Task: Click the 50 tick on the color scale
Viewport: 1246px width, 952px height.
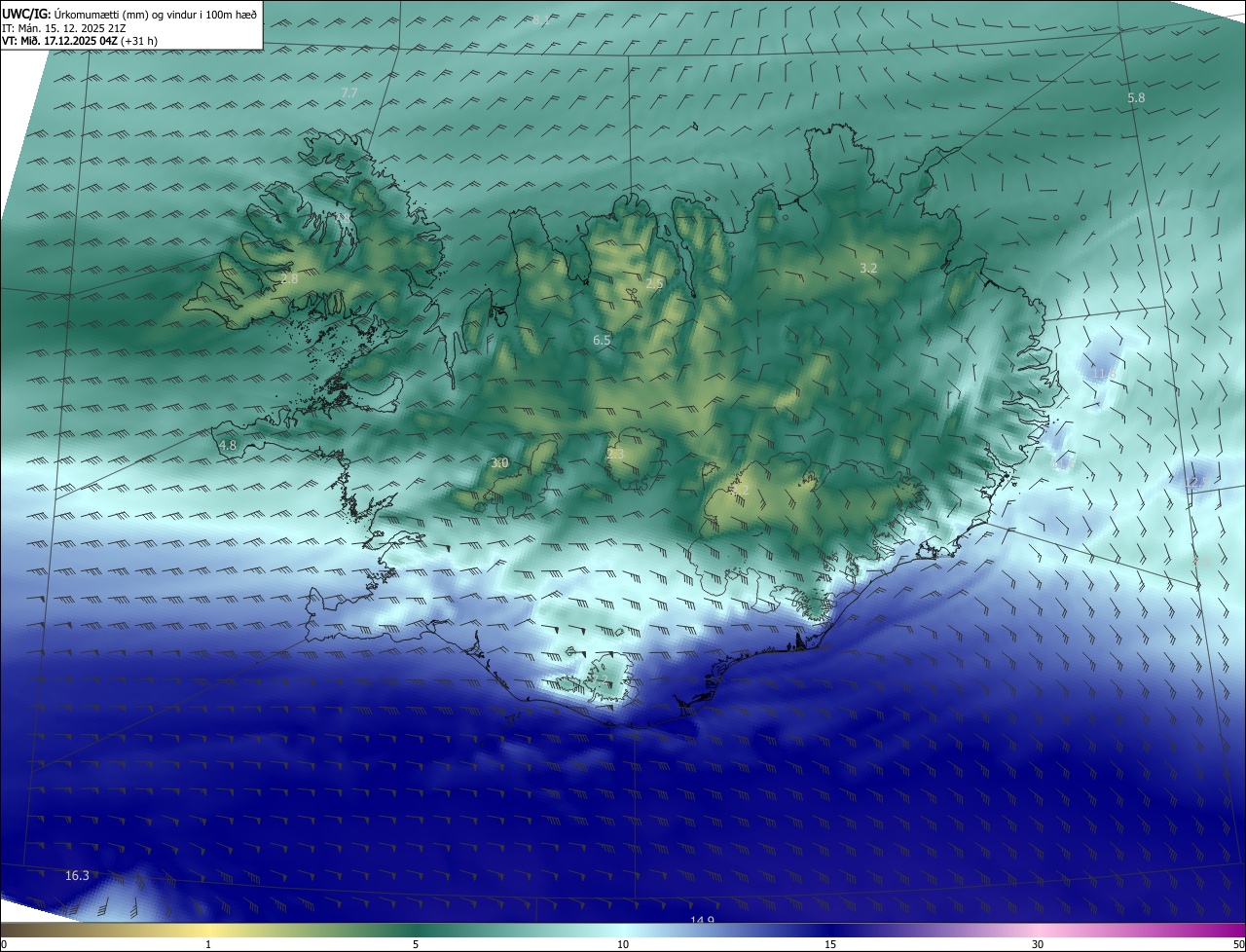Action: (1238, 944)
